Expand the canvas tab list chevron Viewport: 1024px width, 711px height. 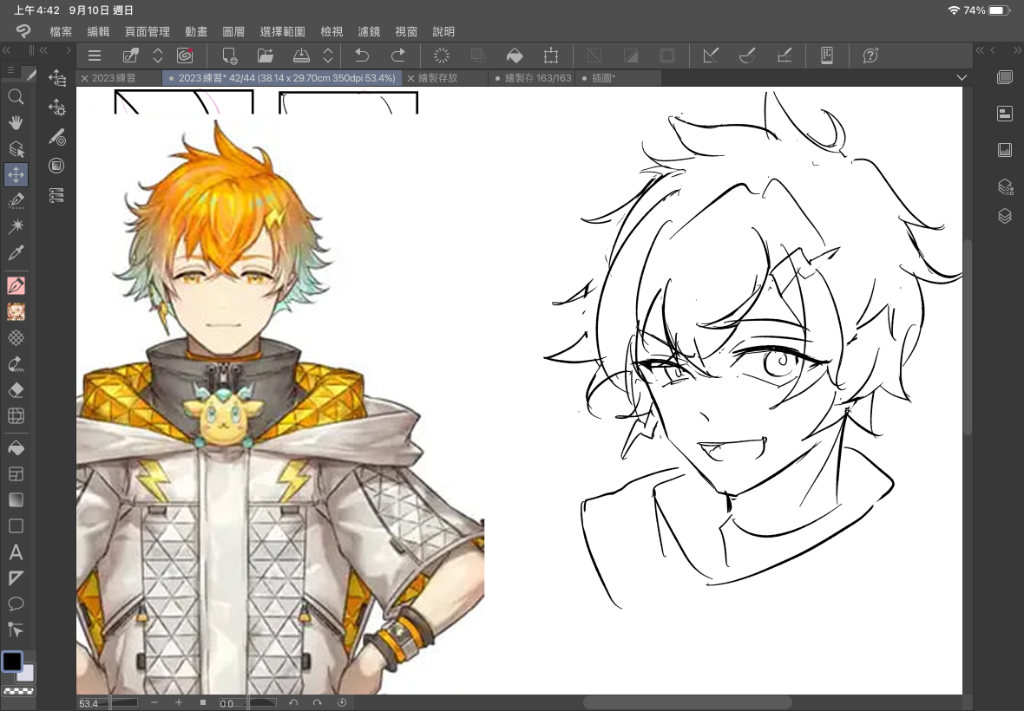pyautogui.click(x=961, y=78)
